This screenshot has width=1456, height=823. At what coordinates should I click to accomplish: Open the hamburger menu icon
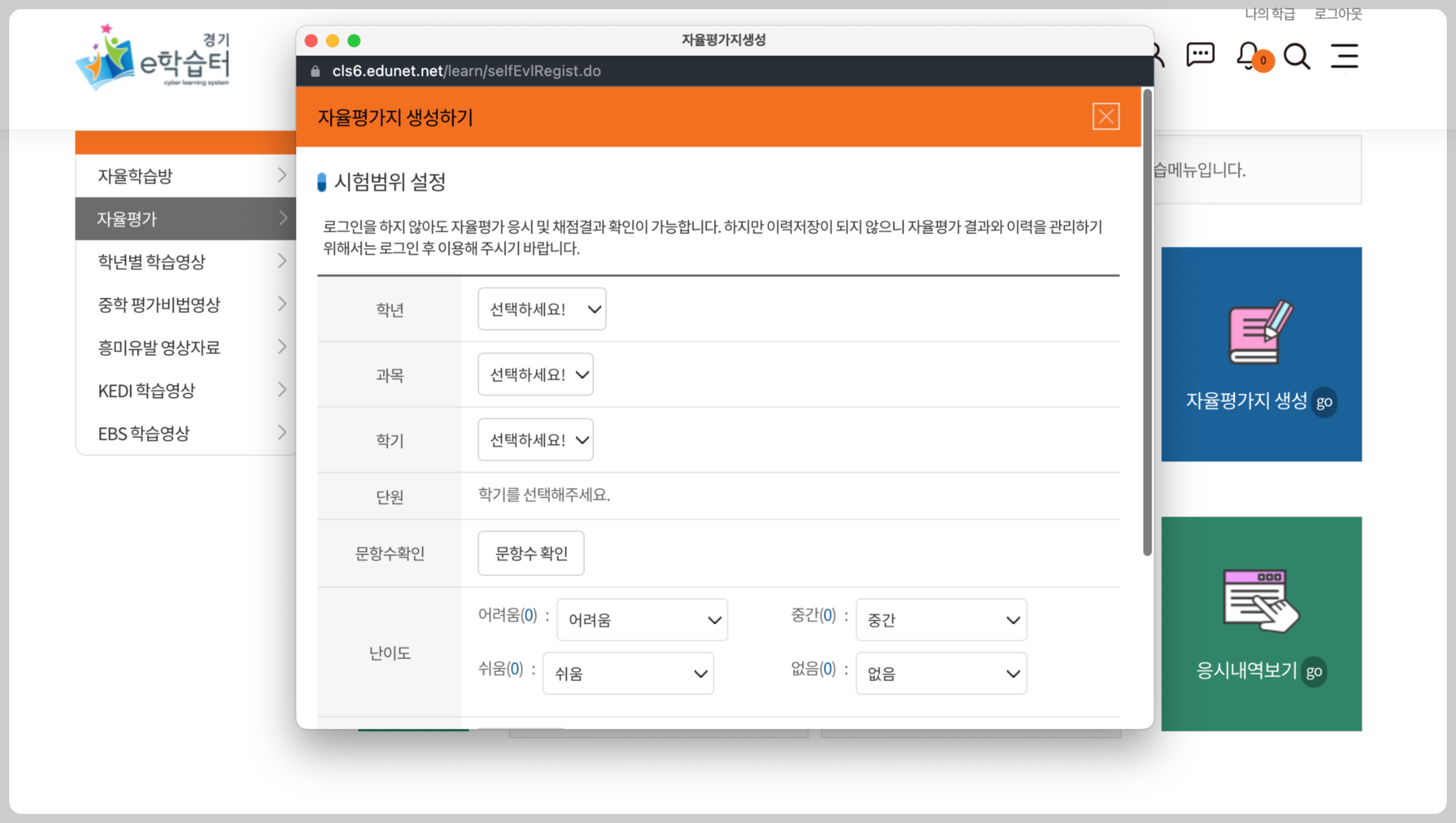(x=1344, y=56)
